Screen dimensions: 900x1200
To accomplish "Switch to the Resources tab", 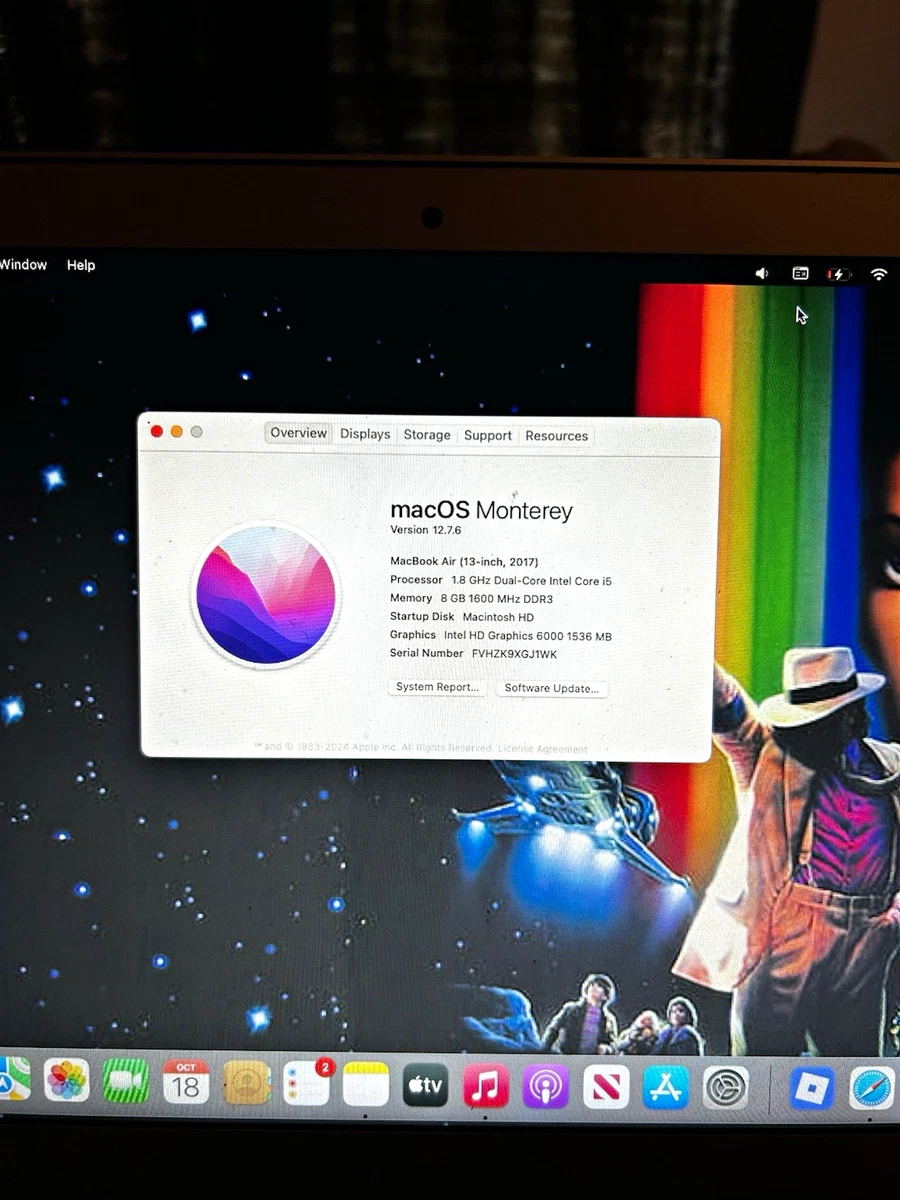I will point(557,436).
